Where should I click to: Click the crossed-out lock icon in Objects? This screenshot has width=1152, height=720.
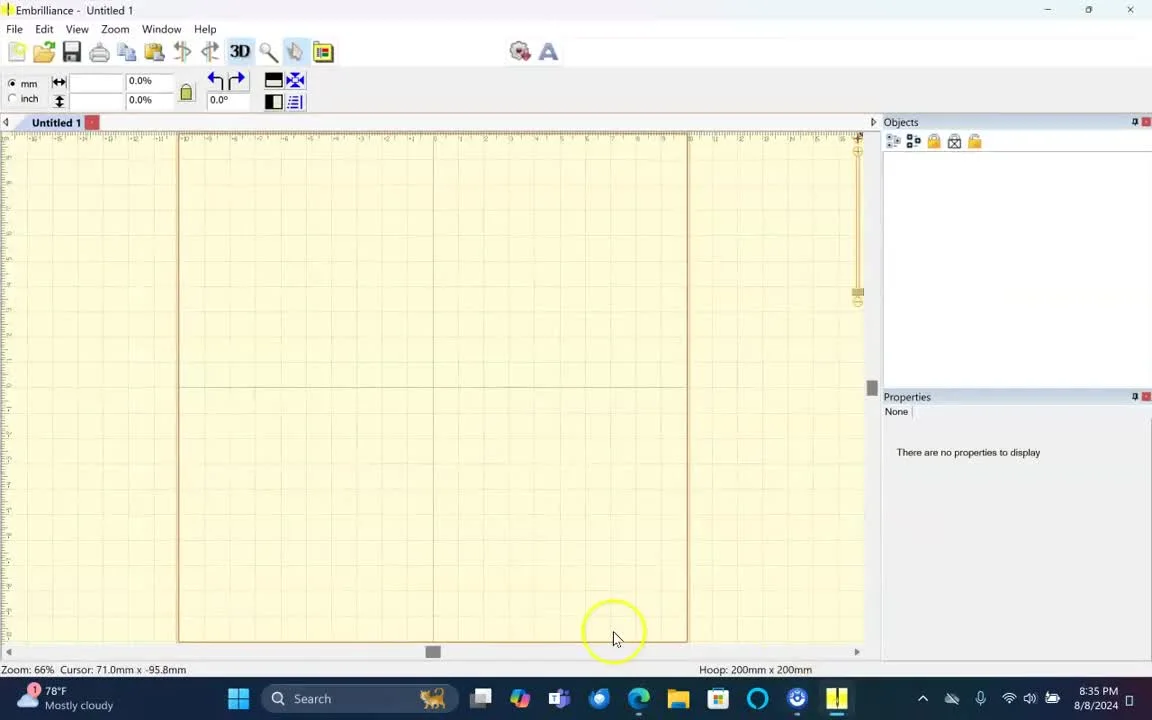[x=954, y=141]
